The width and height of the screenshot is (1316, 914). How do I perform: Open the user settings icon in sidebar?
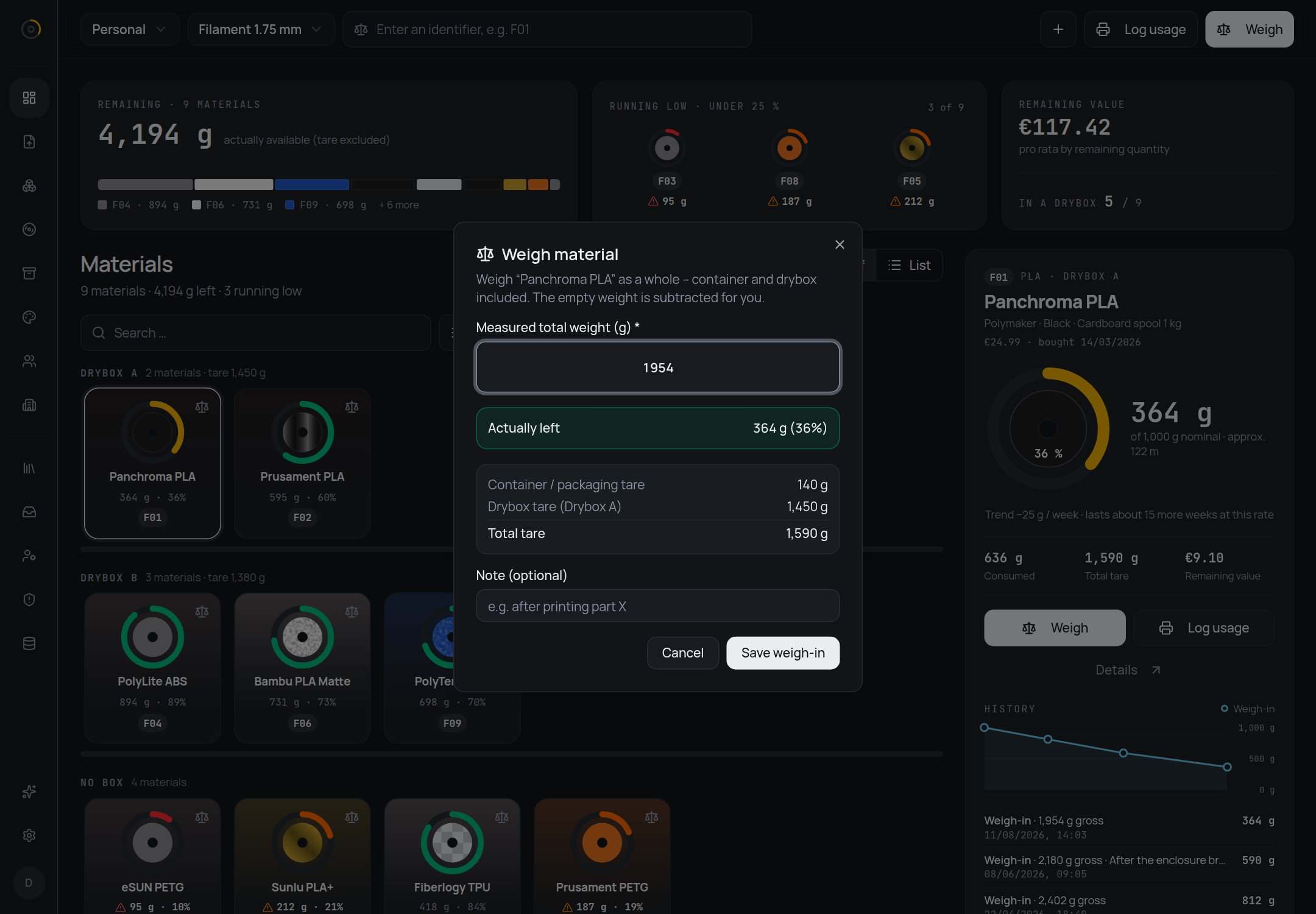click(29, 556)
